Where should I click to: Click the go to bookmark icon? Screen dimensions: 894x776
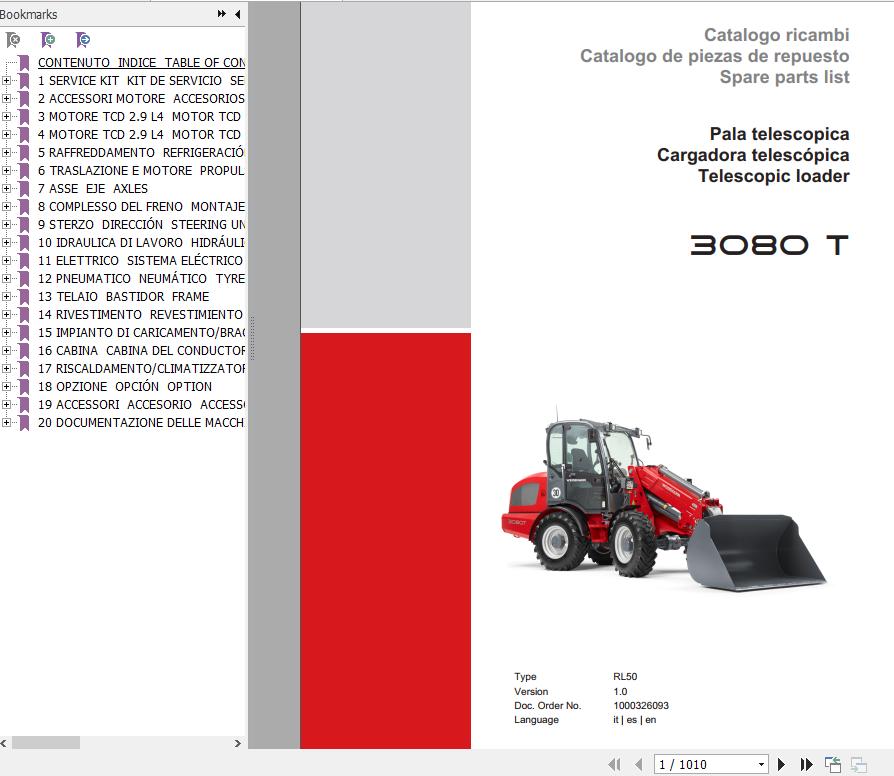pos(83,39)
